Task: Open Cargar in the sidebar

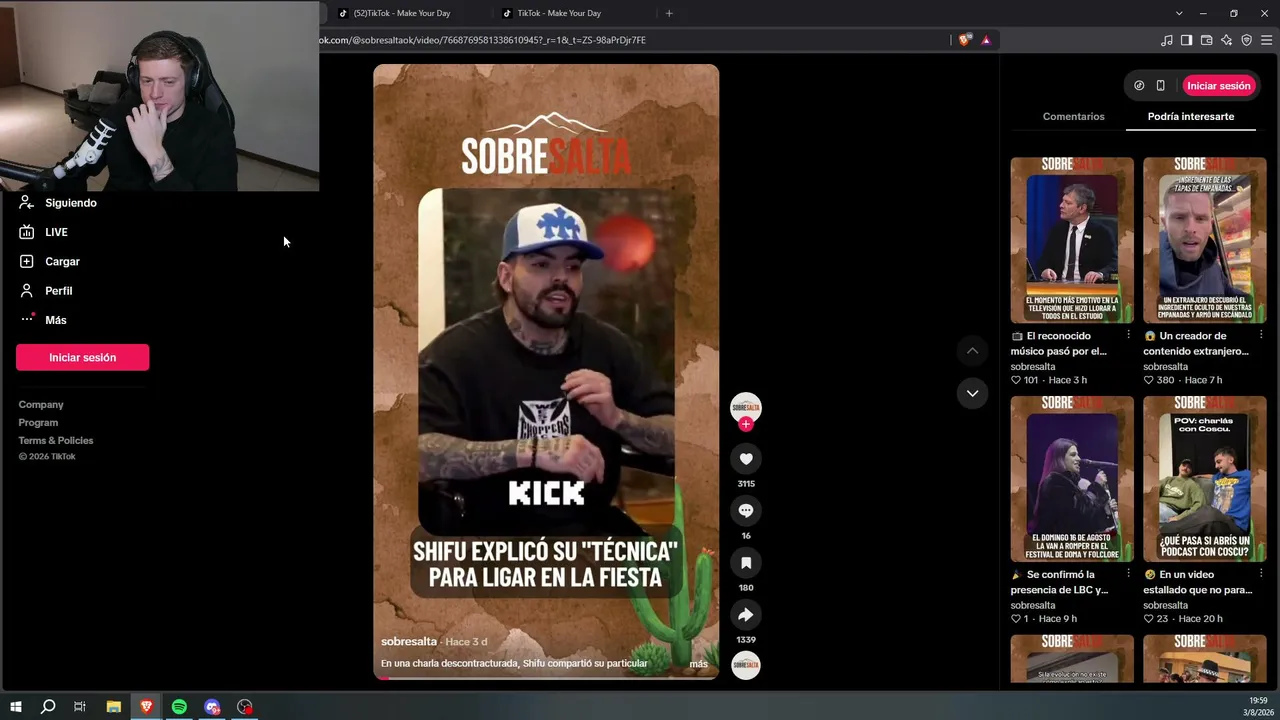Action: (x=62, y=261)
